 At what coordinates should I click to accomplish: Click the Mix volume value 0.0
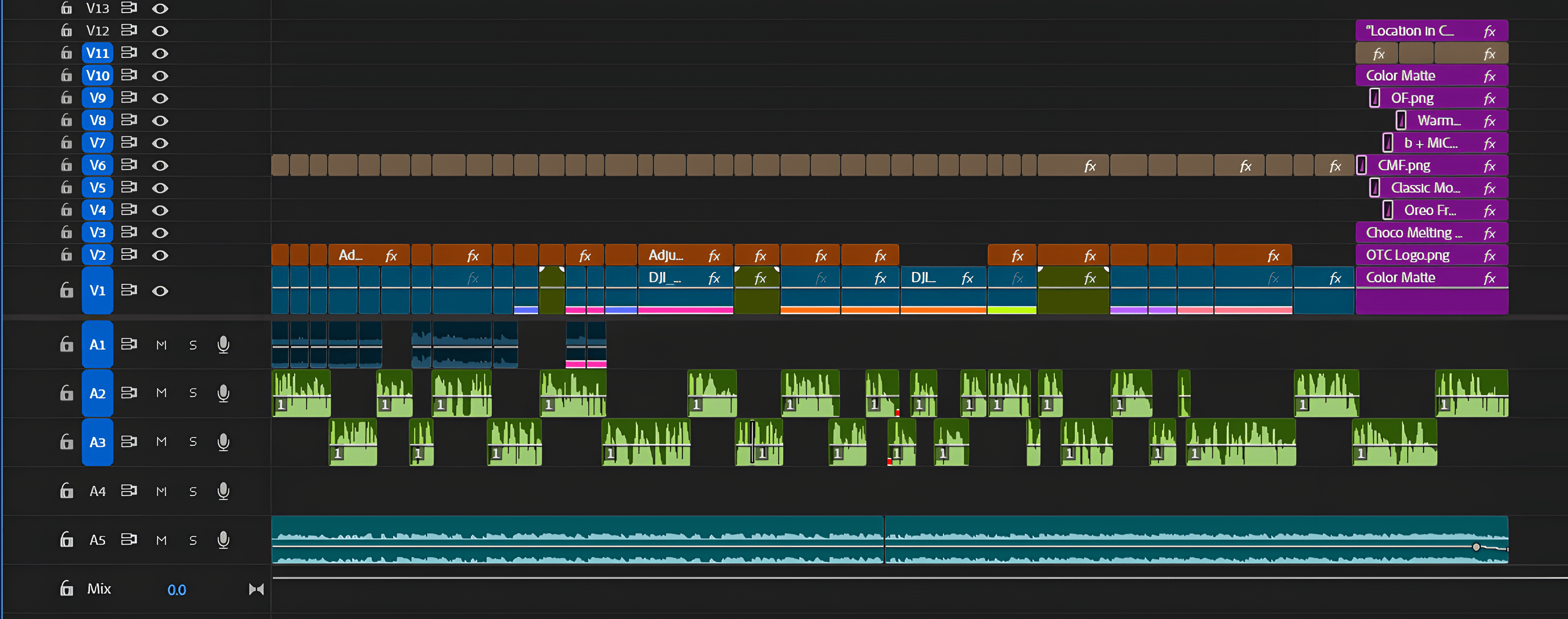tap(176, 590)
